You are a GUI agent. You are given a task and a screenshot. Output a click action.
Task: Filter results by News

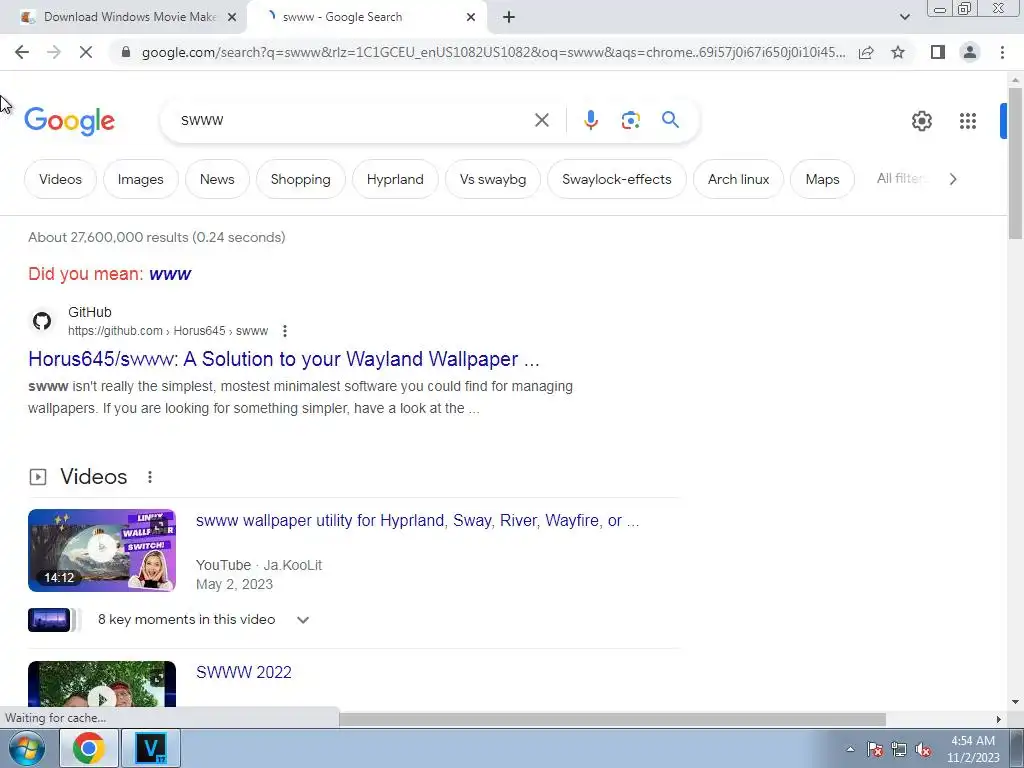click(217, 179)
